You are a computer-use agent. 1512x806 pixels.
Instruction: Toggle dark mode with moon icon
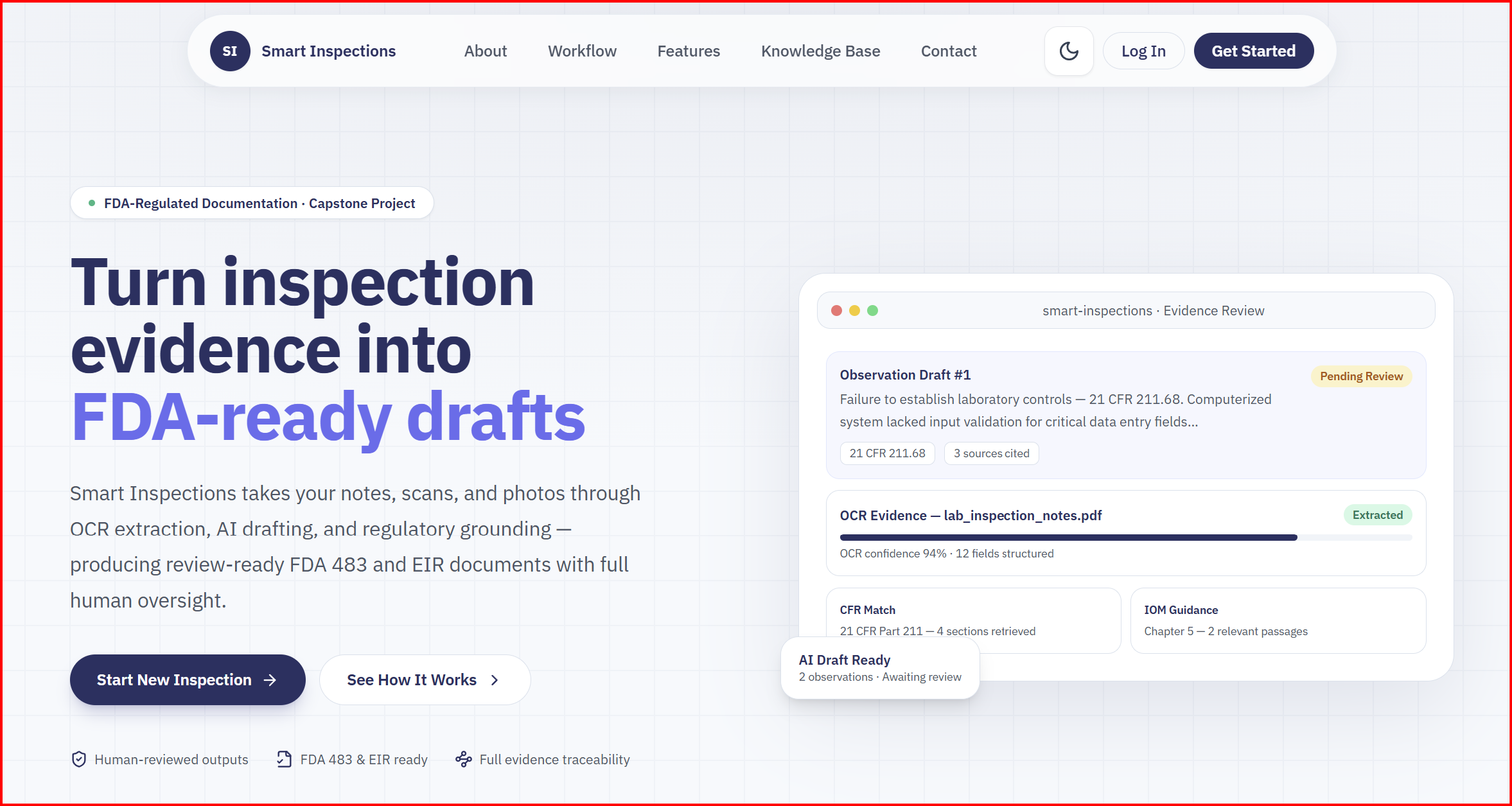click(x=1069, y=51)
